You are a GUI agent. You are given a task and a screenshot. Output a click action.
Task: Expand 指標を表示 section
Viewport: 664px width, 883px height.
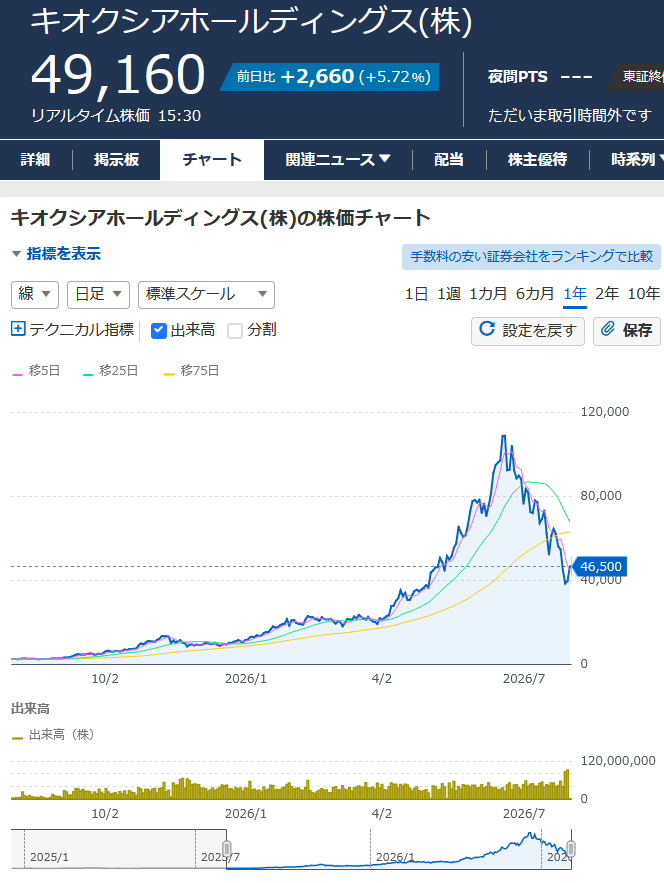56,254
